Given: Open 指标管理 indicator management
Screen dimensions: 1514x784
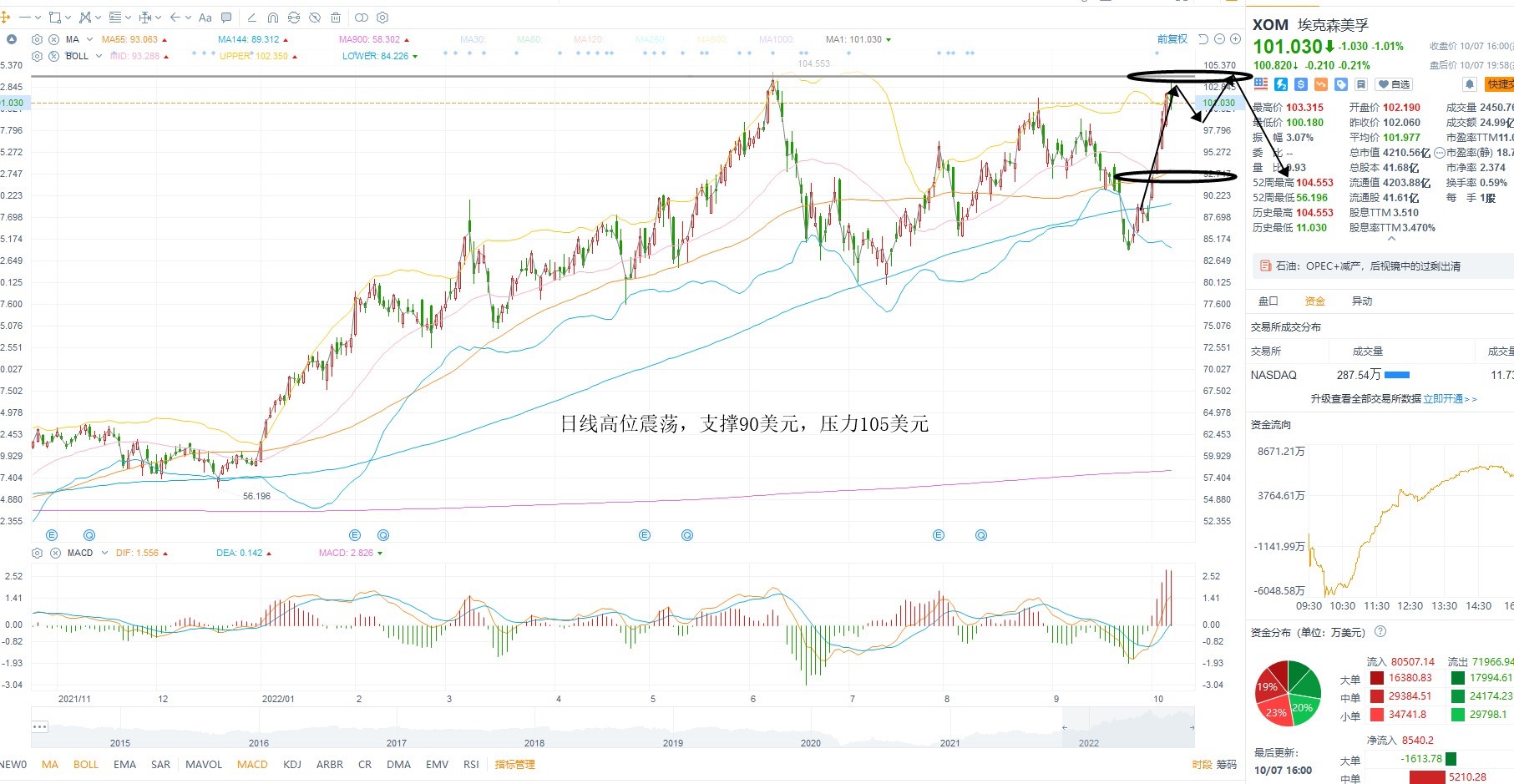Looking at the screenshot, I should (x=515, y=764).
